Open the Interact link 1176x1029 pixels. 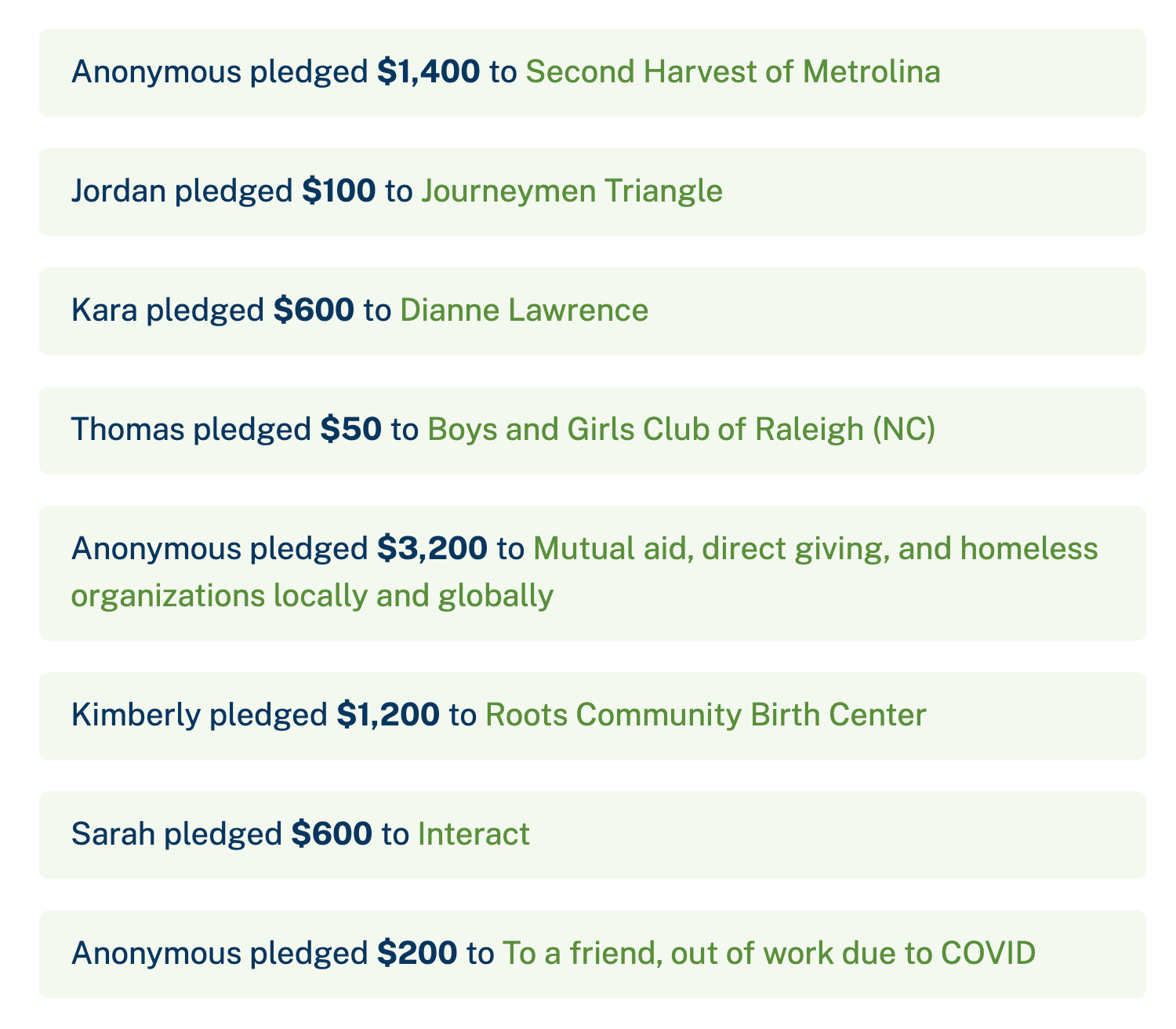(474, 834)
